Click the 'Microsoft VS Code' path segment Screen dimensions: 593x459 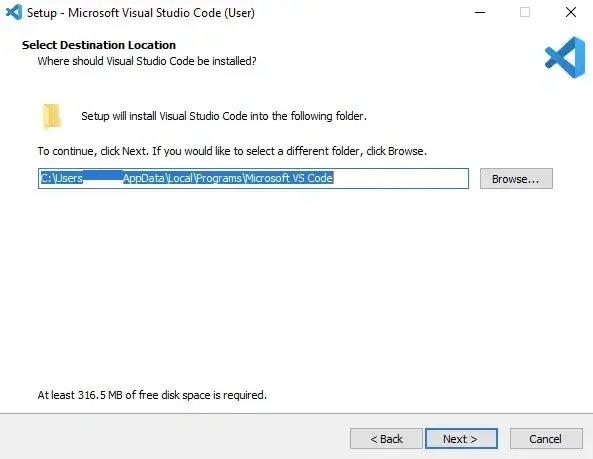click(289, 178)
